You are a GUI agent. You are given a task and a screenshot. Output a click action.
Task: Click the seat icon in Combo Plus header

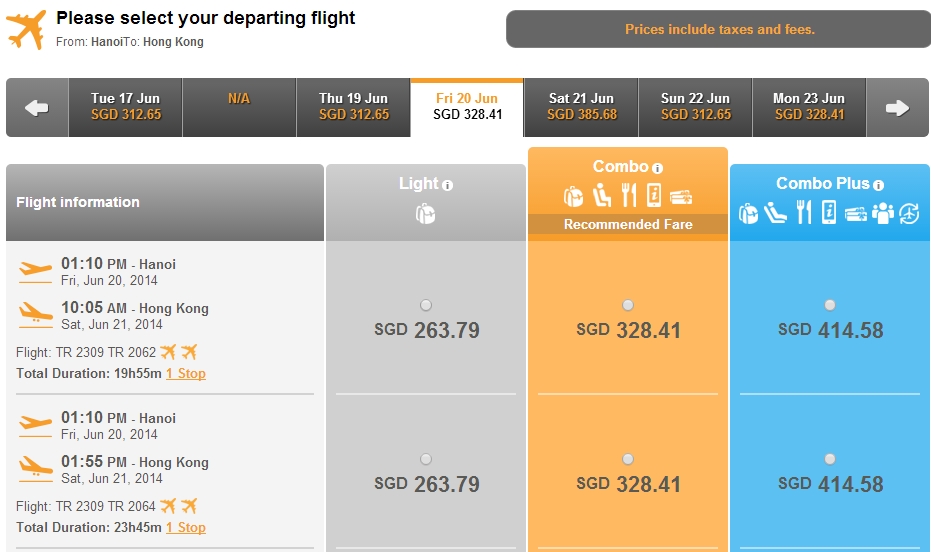[x=775, y=212]
